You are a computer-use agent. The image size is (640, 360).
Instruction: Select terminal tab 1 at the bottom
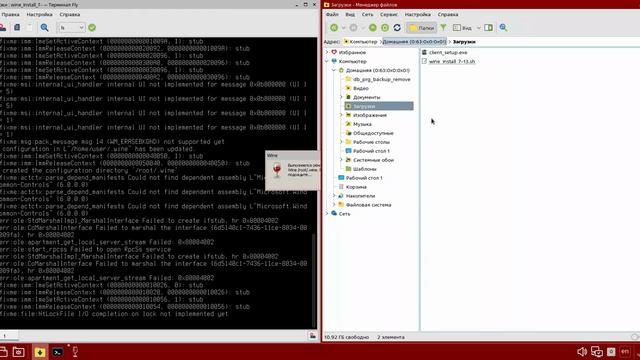pos(9,336)
